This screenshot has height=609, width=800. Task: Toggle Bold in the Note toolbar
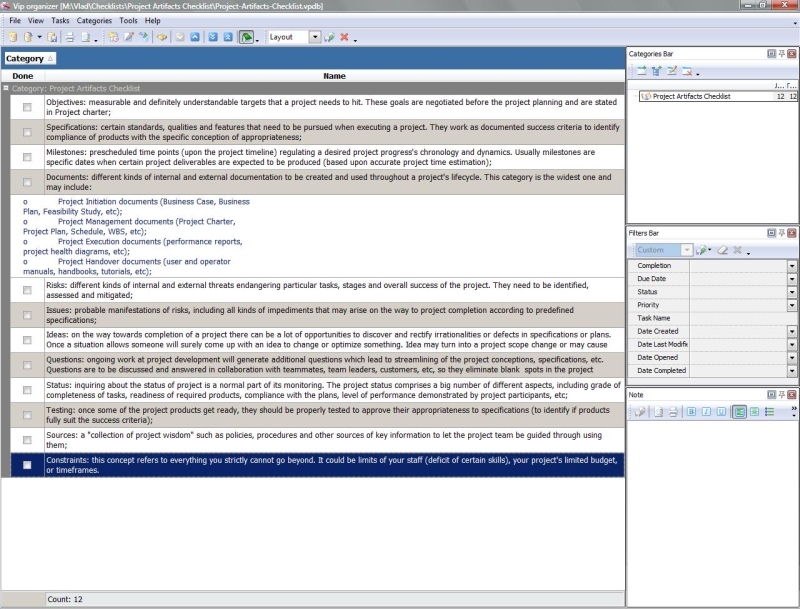[x=691, y=411]
